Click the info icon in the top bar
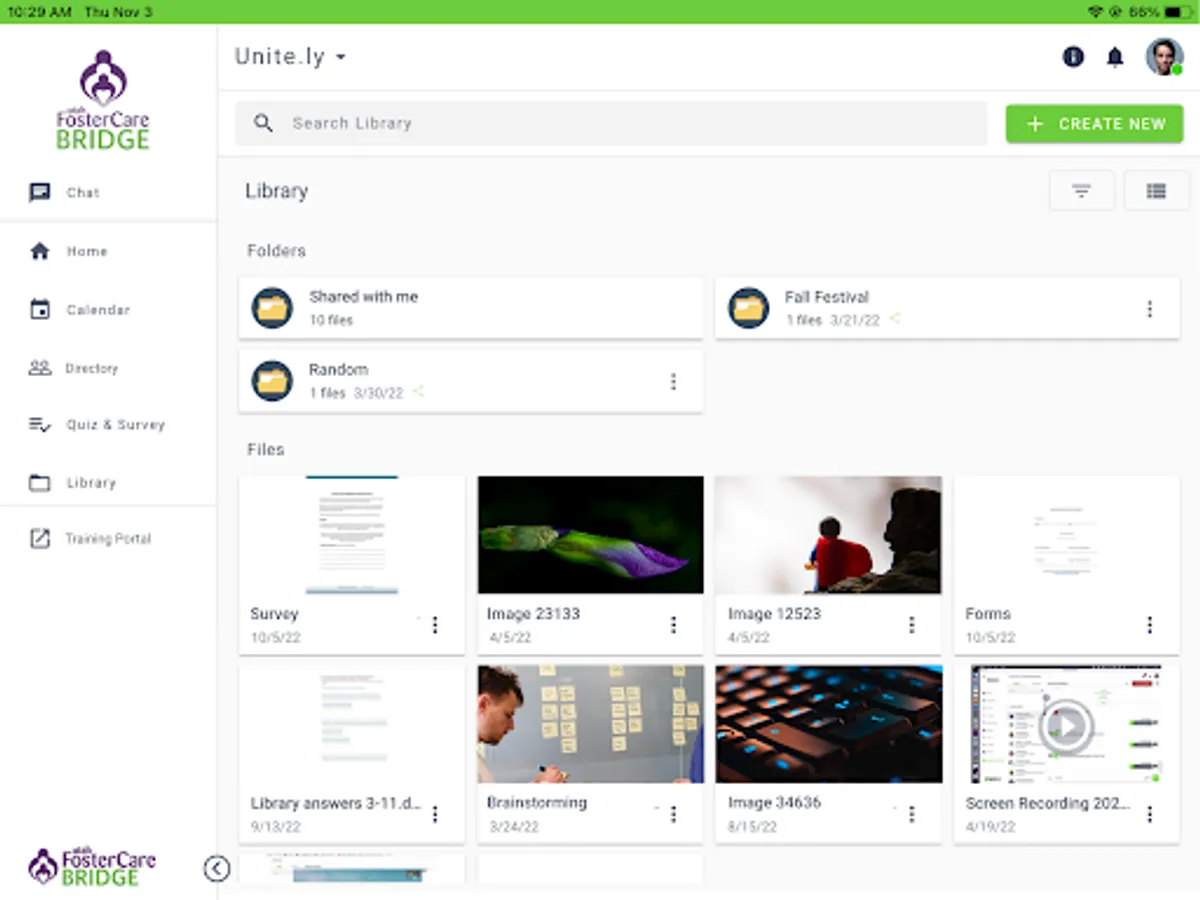This screenshot has width=1200, height=900. tap(1073, 57)
